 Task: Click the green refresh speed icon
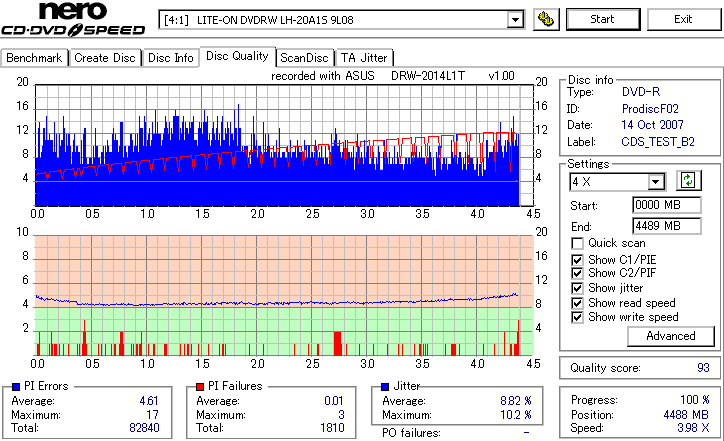click(x=688, y=181)
